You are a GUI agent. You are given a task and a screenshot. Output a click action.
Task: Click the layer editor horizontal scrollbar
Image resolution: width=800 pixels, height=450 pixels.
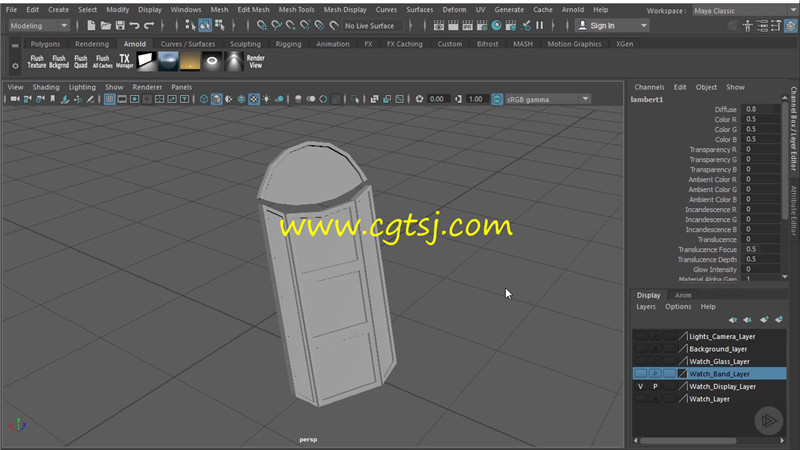[688, 440]
